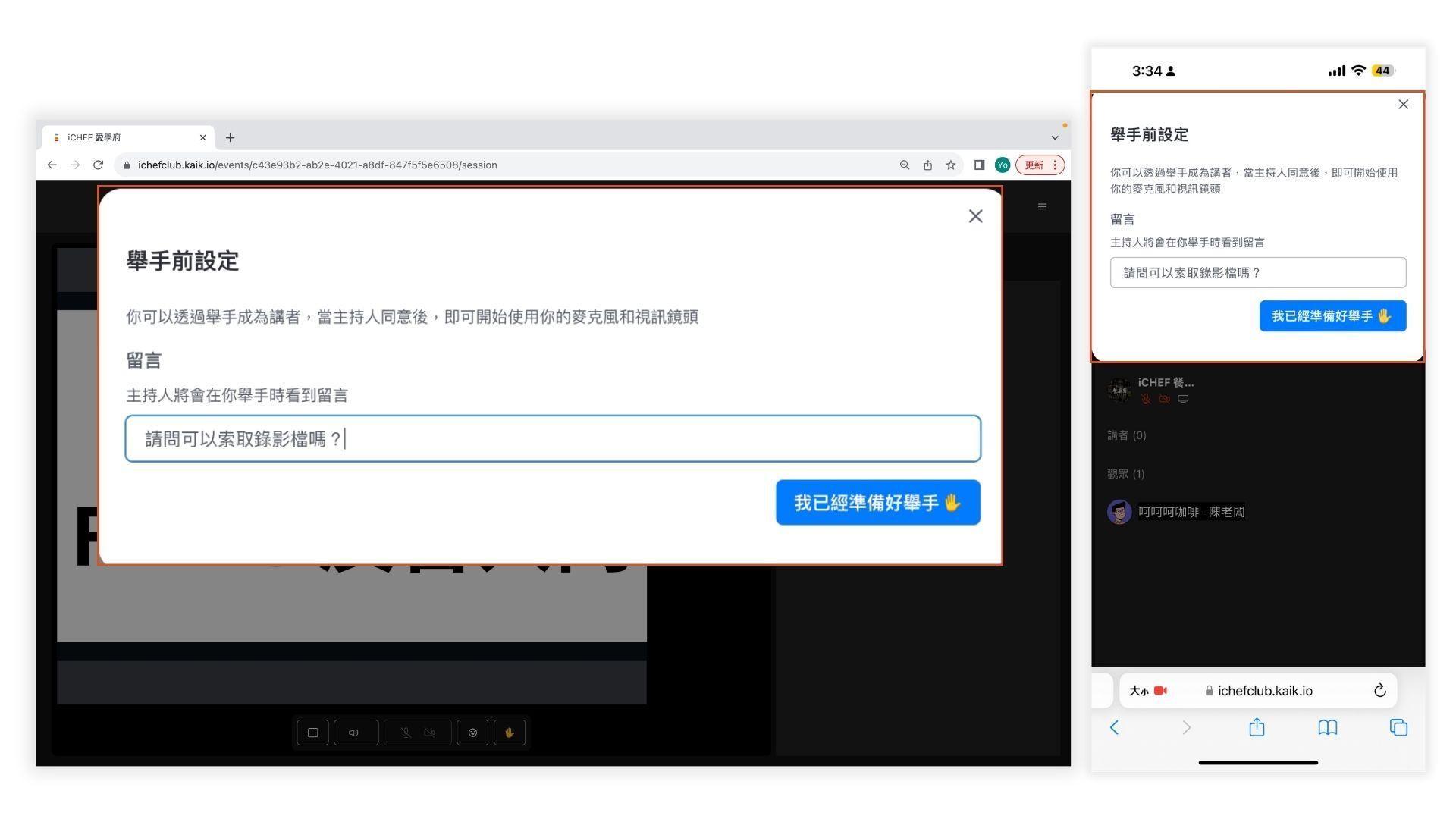Bookmark this page with star icon
1456x819 pixels.
tap(950, 165)
